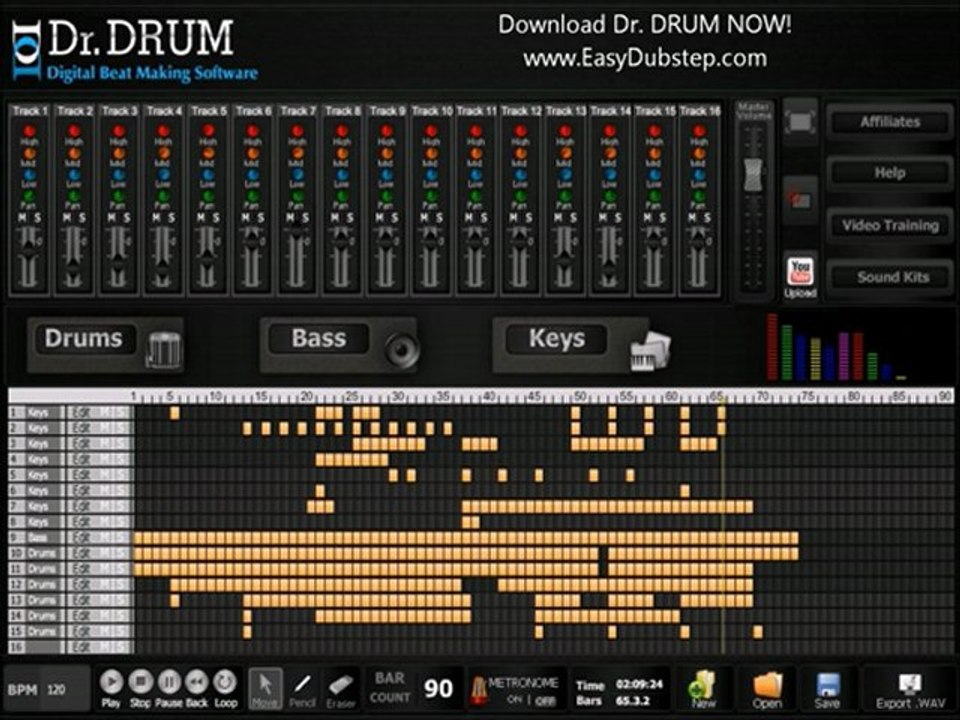The height and width of the screenshot is (720, 960).
Task: Click the first note in Keys row 1
Action: 174,413
